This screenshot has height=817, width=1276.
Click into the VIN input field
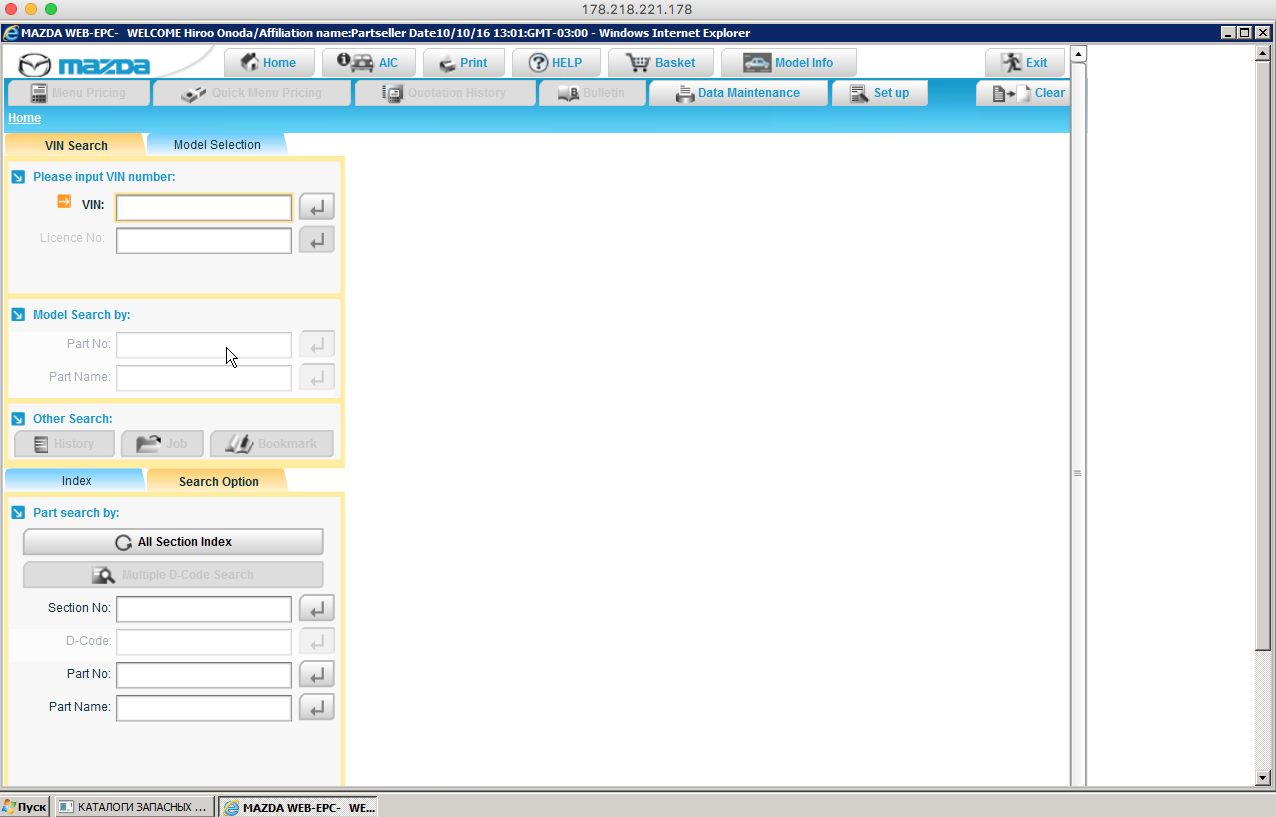(x=204, y=208)
